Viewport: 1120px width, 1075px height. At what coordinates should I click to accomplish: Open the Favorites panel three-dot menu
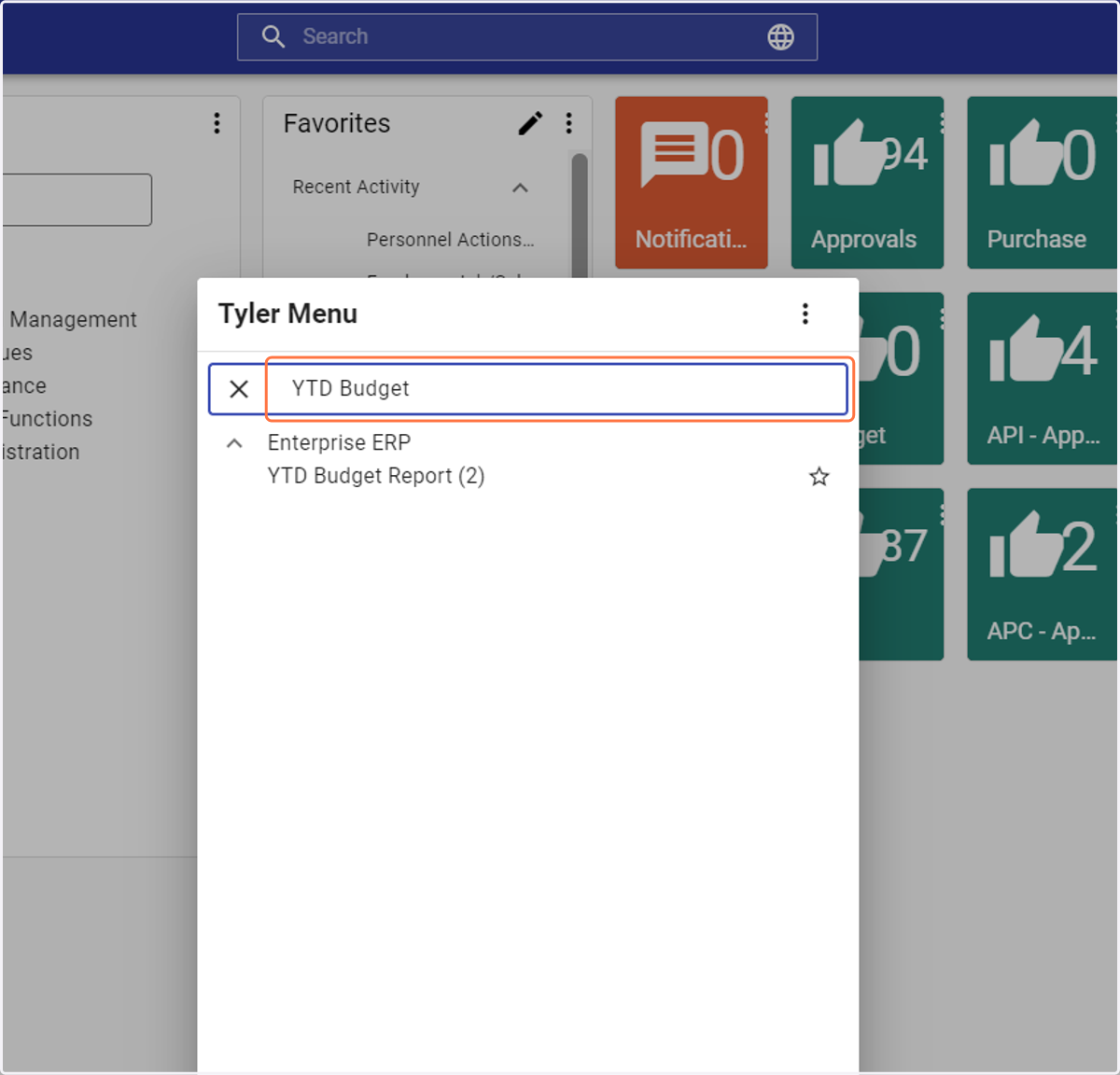pyautogui.click(x=568, y=123)
